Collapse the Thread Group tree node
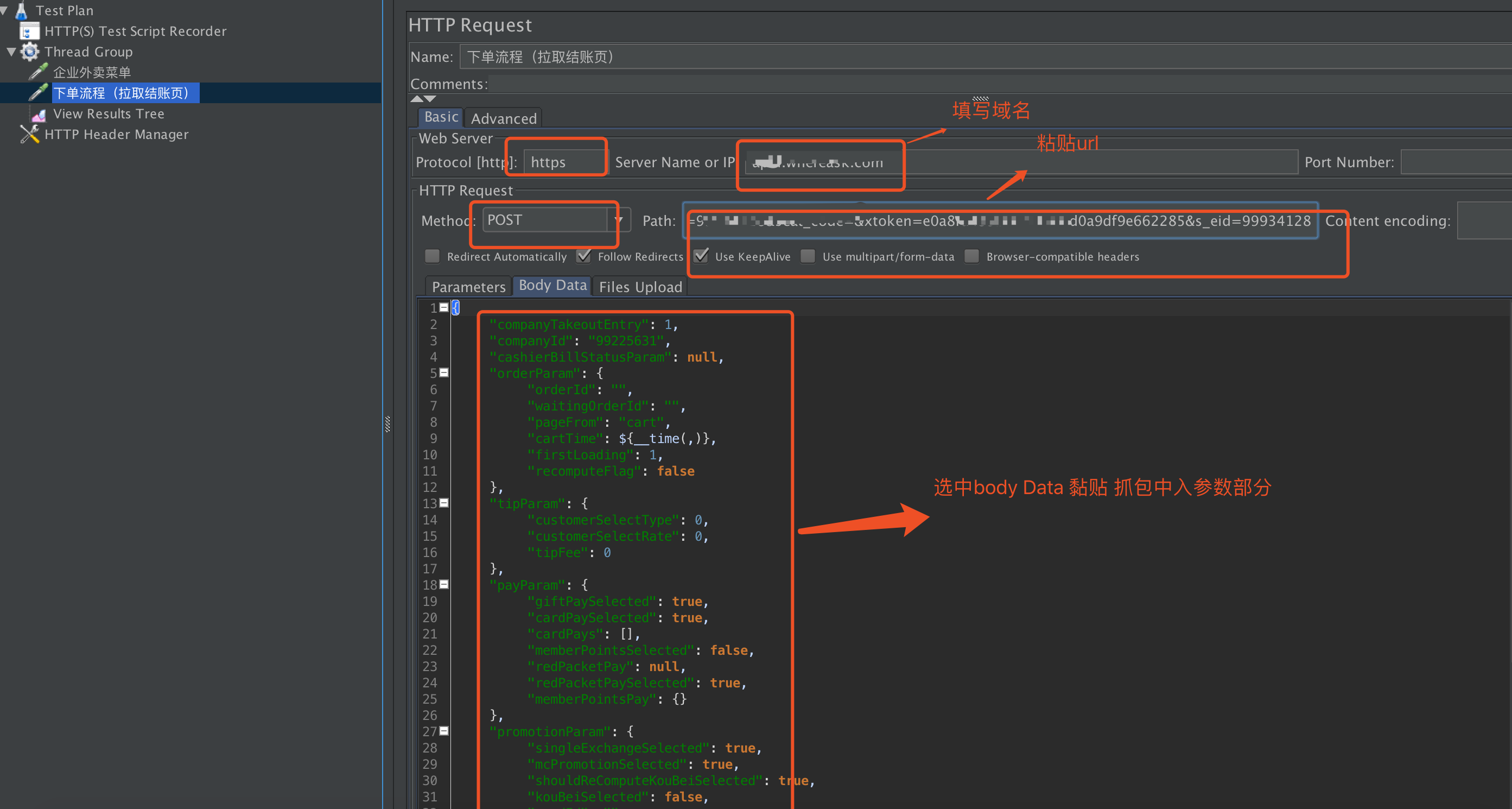 (x=11, y=52)
